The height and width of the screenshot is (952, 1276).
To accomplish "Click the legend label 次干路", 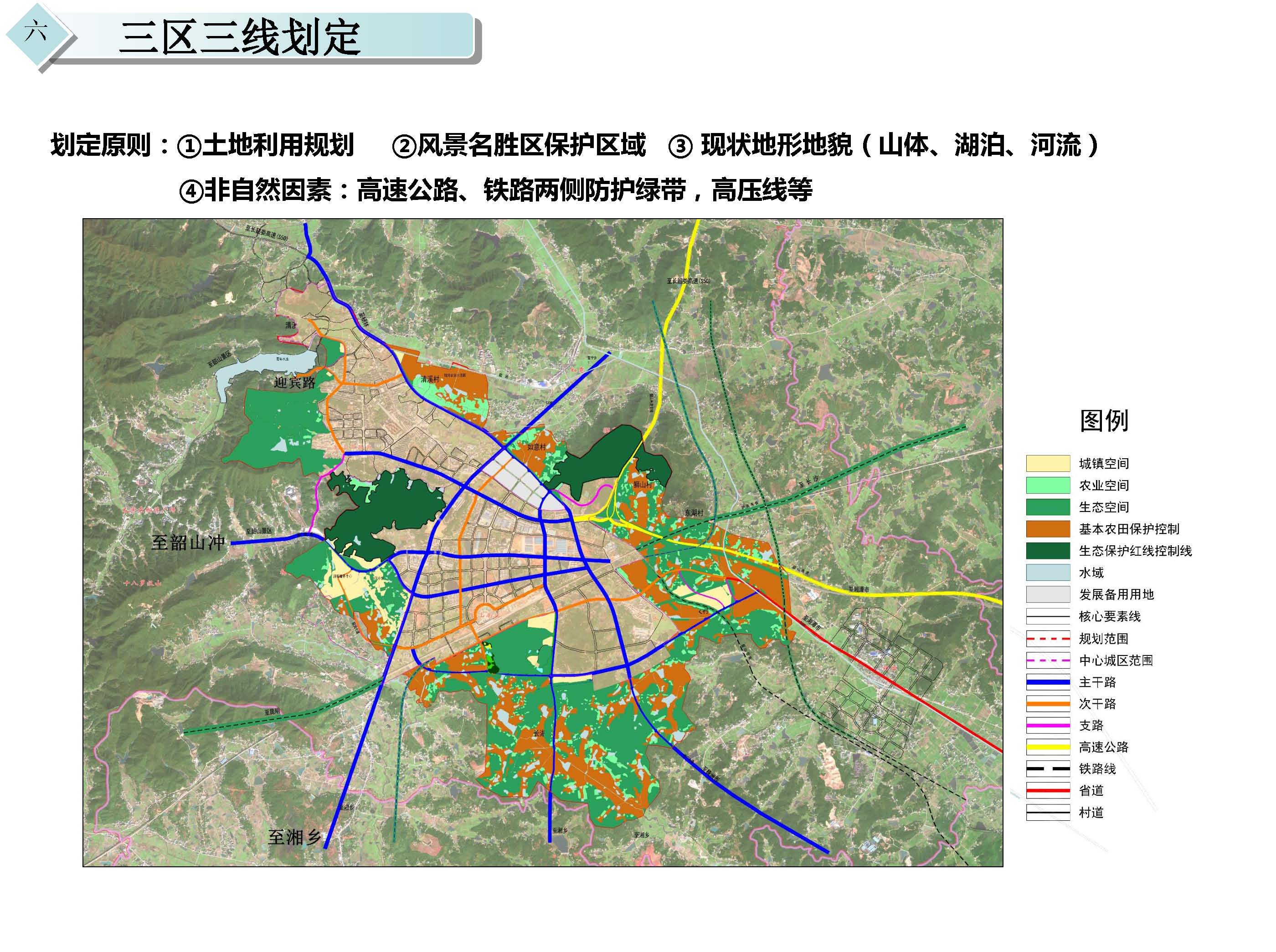I will pos(1097,704).
